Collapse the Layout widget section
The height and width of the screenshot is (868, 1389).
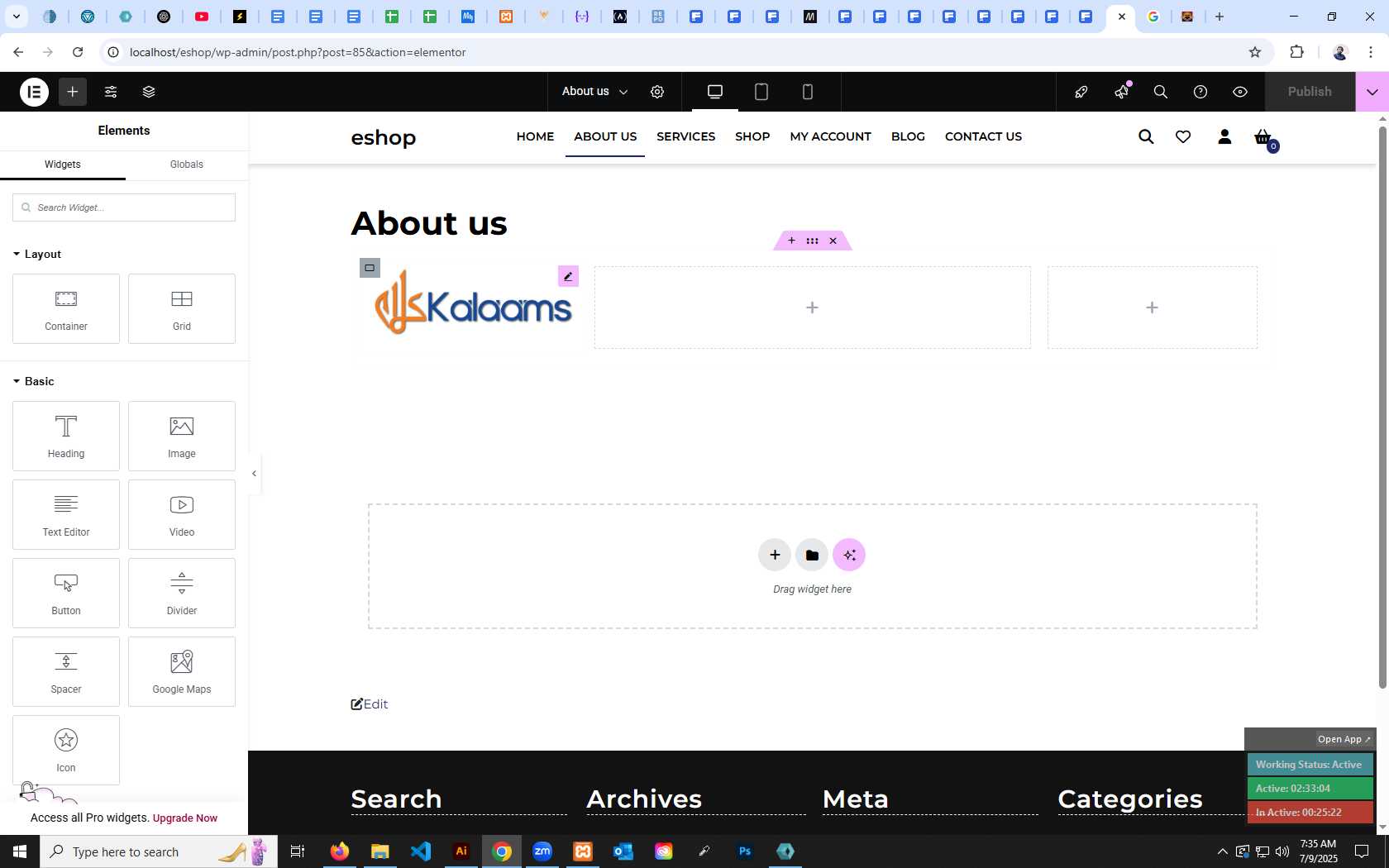tap(37, 254)
